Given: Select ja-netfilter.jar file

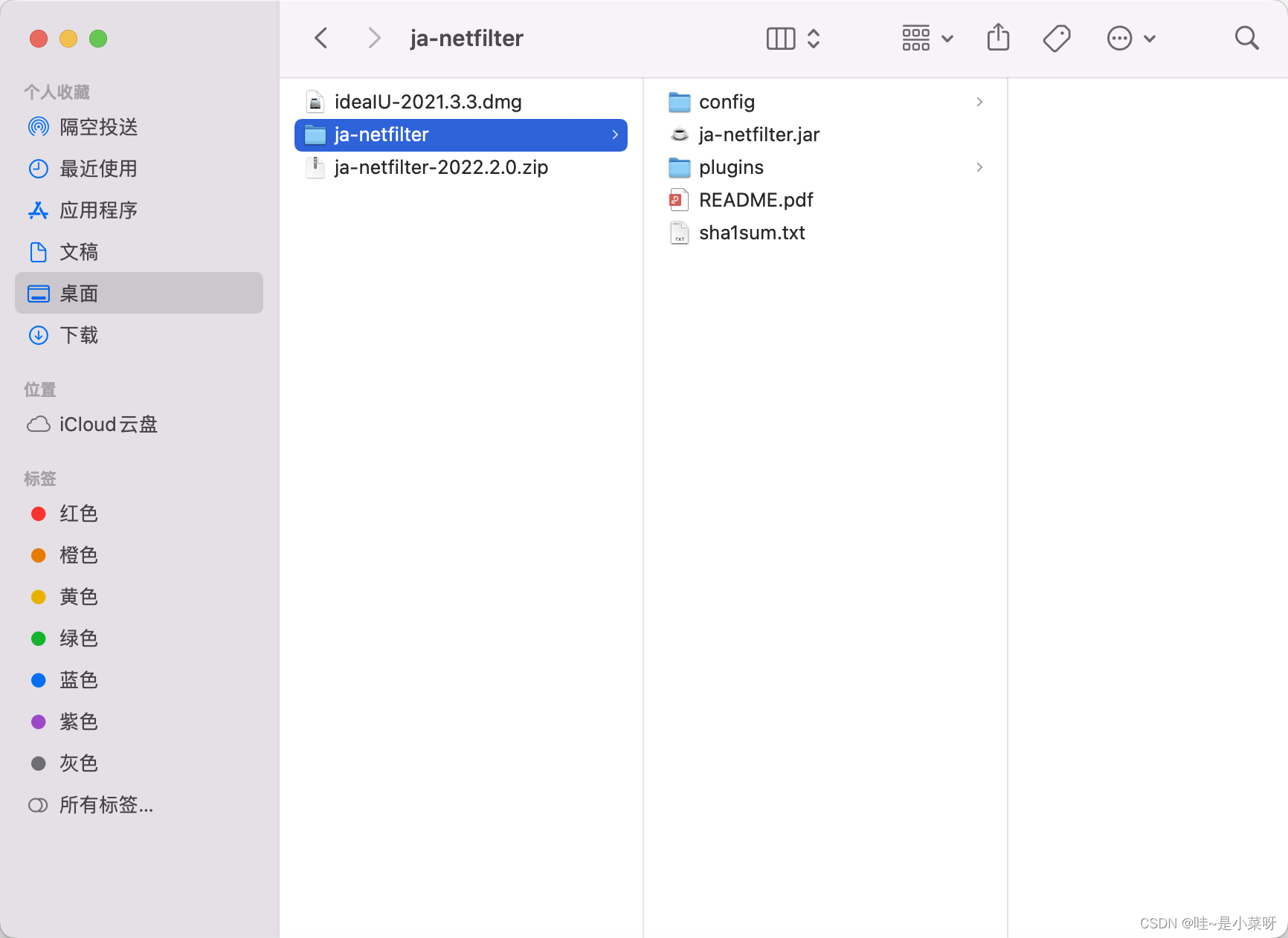Looking at the screenshot, I should click(x=825, y=135).
